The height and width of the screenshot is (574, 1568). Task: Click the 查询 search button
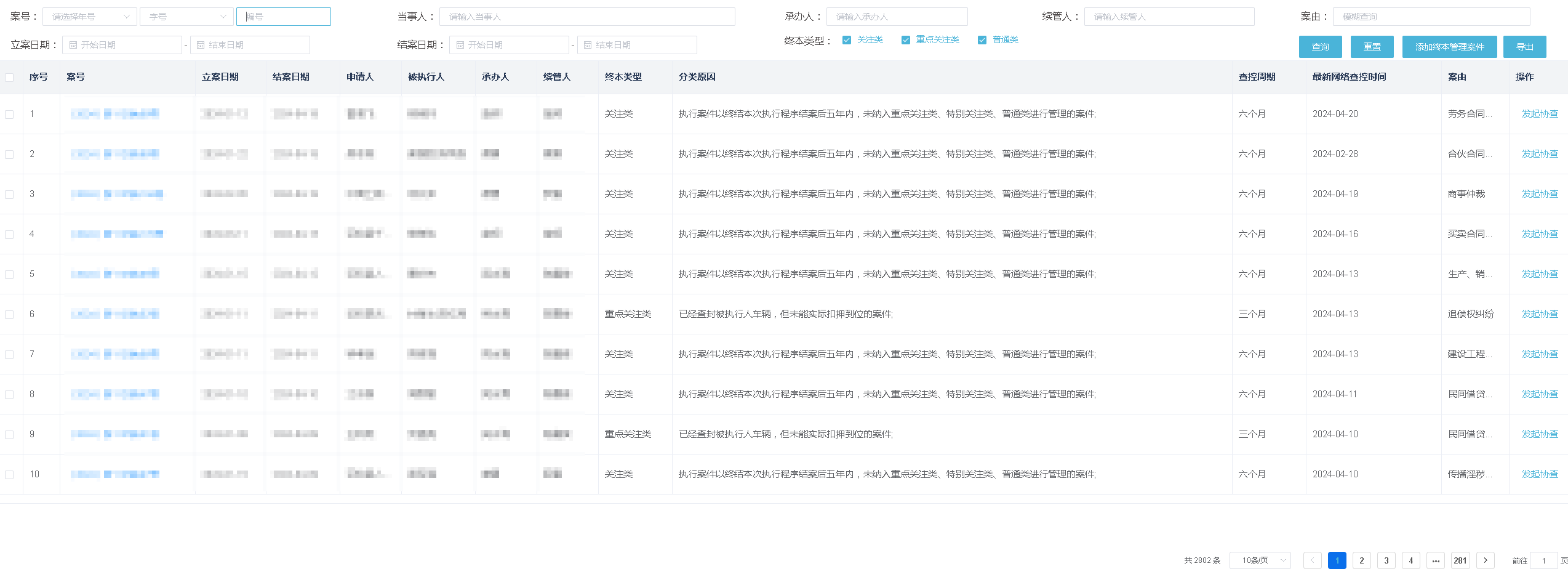(x=1320, y=47)
